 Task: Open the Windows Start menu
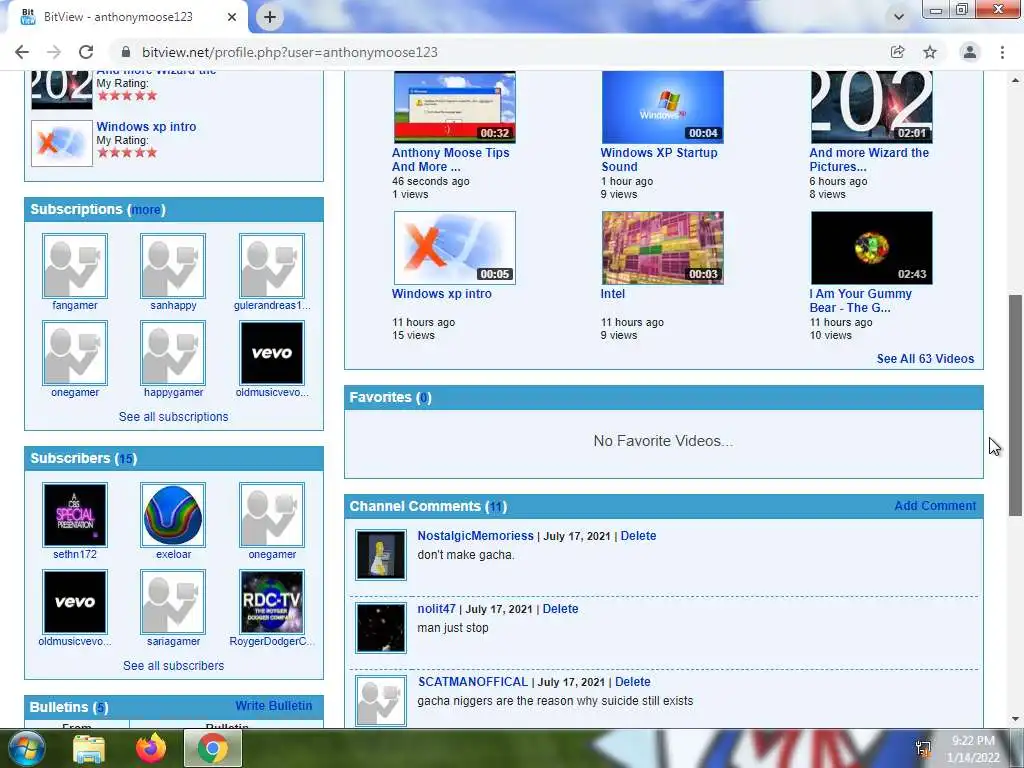tap(25, 748)
